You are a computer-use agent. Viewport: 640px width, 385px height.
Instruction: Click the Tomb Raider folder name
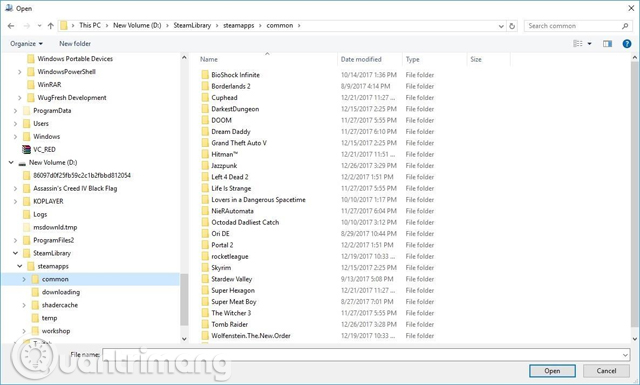pos(229,325)
